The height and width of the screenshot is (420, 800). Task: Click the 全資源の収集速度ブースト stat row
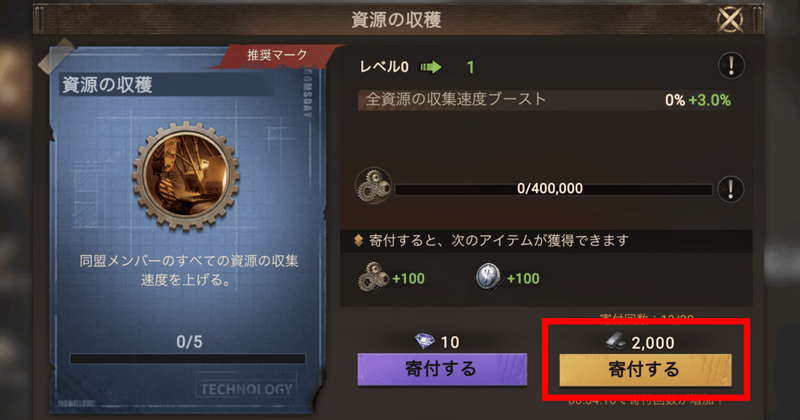pyautogui.click(x=545, y=100)
